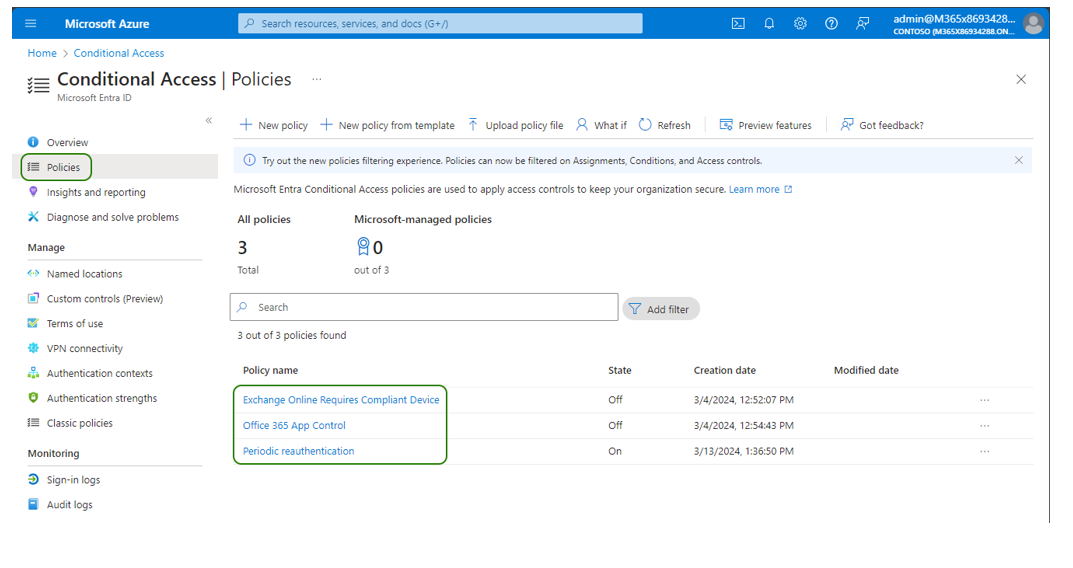Click the info icon in the banner

tap(250, 160)
